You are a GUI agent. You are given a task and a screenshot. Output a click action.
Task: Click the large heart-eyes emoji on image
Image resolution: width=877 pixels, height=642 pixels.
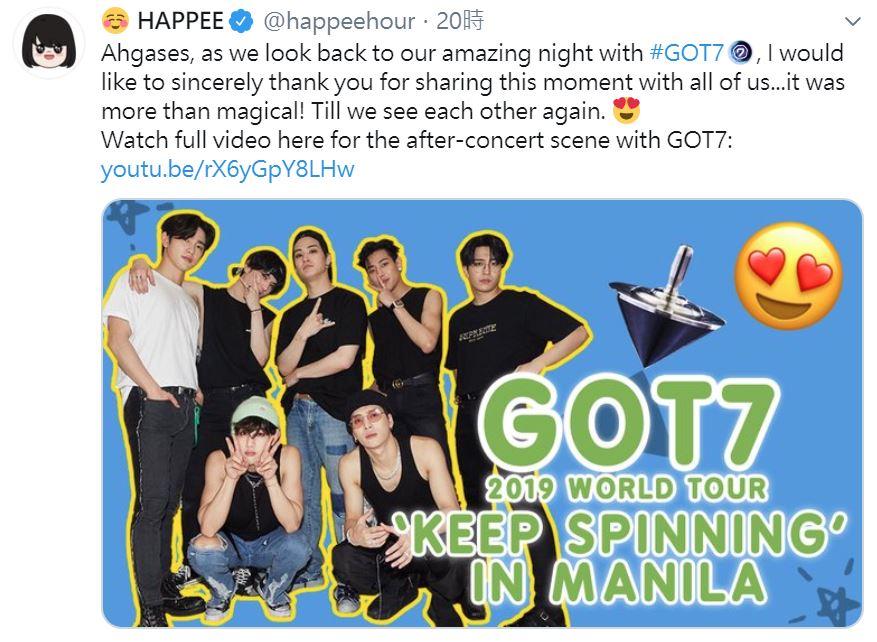click(x=788, y=276)
